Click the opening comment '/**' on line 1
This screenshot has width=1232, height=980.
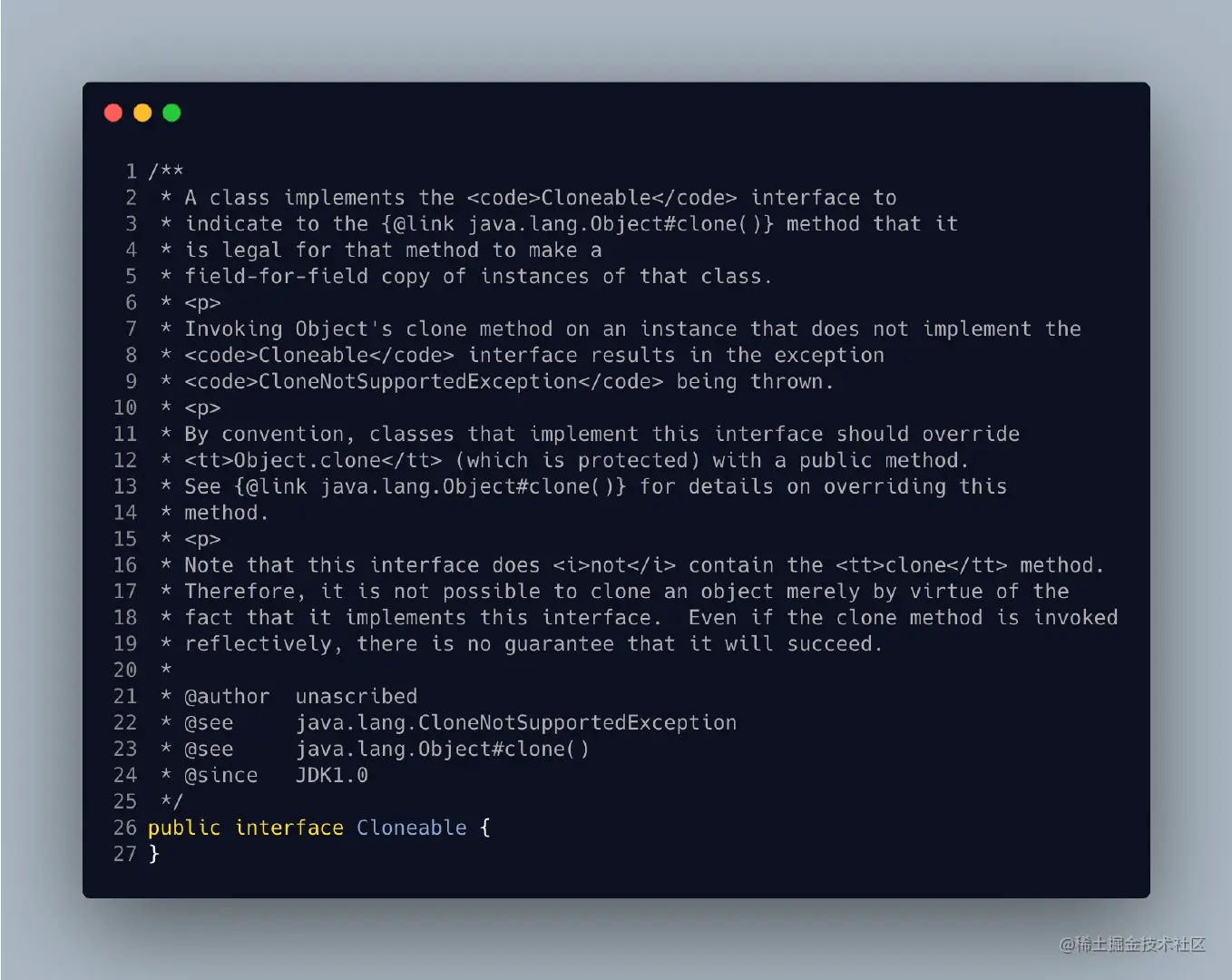tap(166, 171)
